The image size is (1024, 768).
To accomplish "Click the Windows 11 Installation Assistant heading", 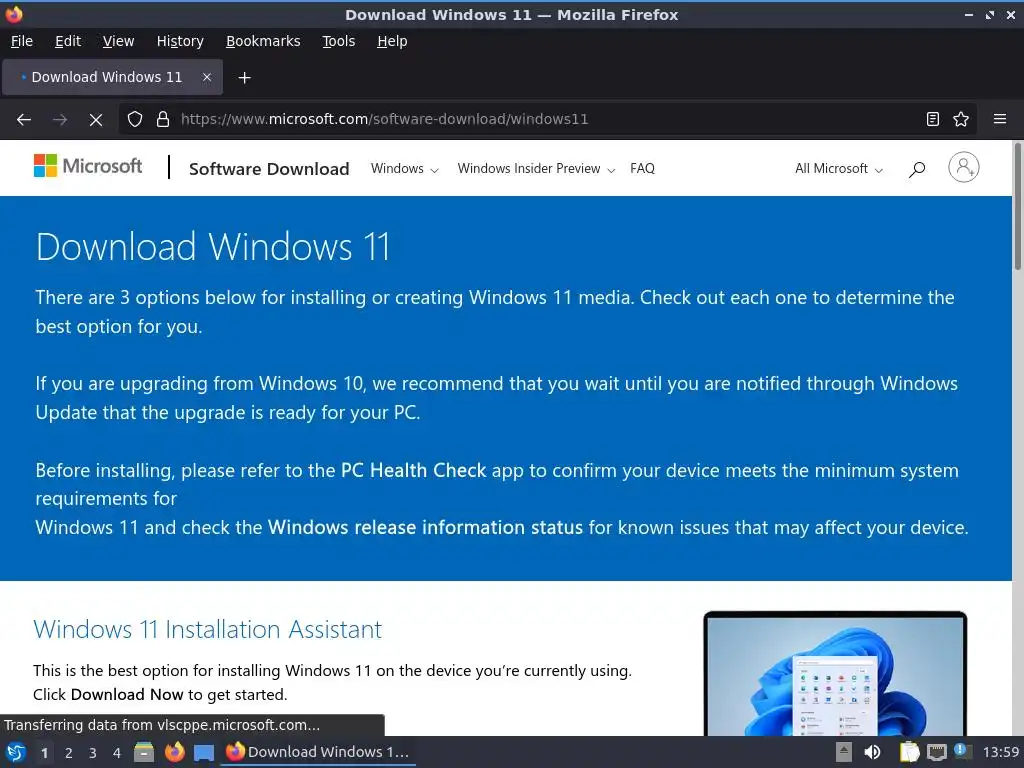I will pyautogui.click(x=208, y=630).
